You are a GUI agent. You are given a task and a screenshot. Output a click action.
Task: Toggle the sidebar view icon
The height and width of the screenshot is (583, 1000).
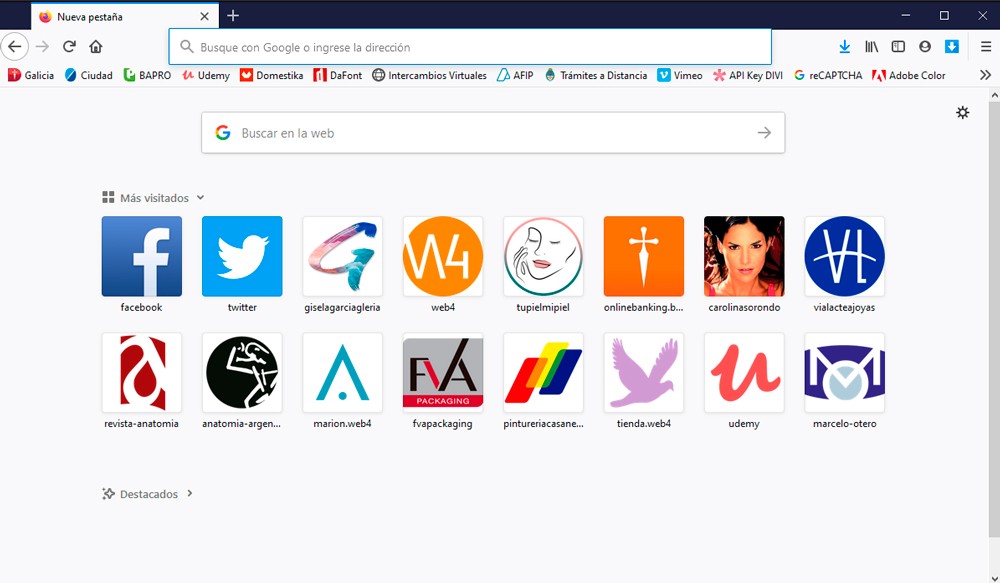point(898,47)
